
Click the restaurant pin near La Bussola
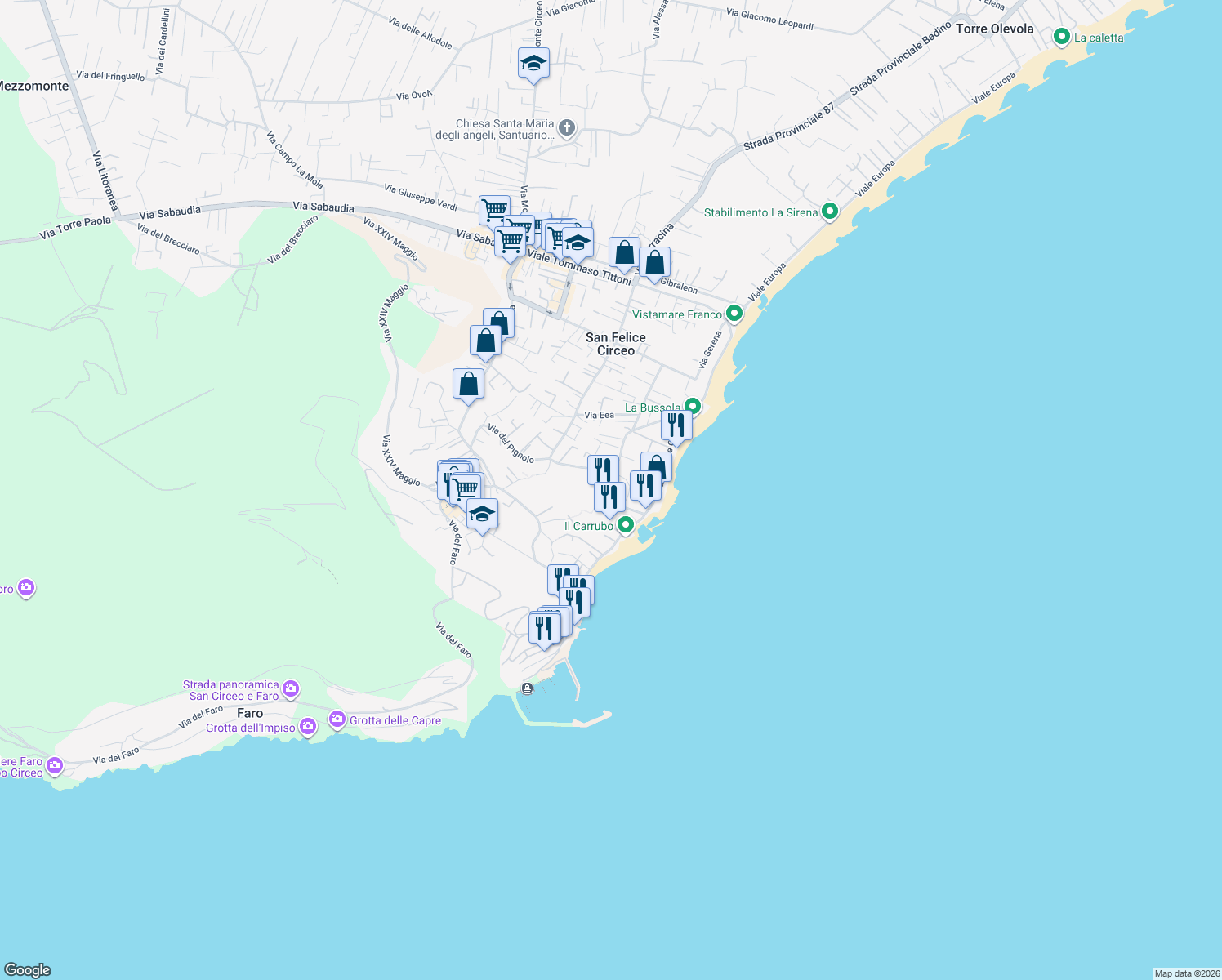pos(676,423)
